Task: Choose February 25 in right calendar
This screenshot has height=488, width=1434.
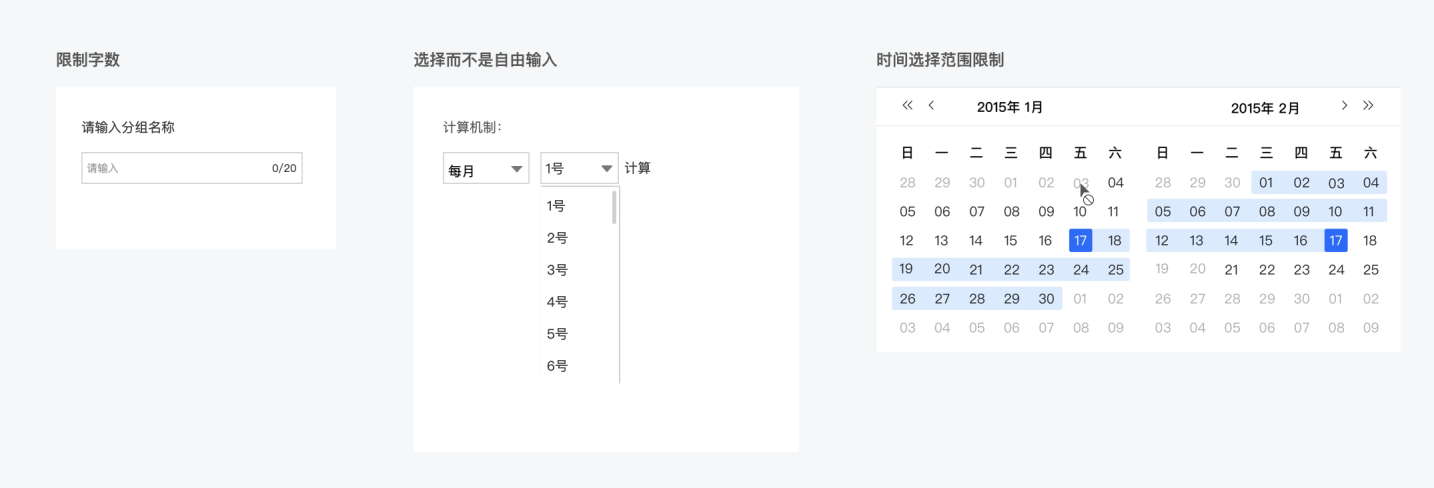Action: (x=1370, y=270)
